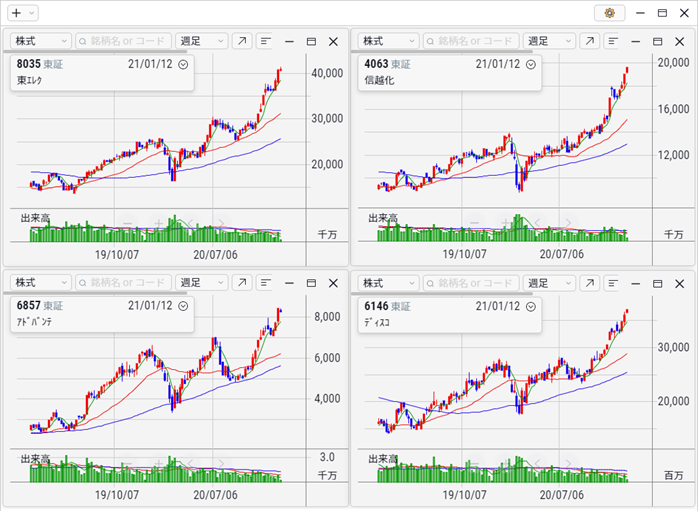This screenshot has width=698, height=511.
Task: Expand the 6857 アドバンテ info chevron
Action: pyautogui.click(x=183, y=306)
